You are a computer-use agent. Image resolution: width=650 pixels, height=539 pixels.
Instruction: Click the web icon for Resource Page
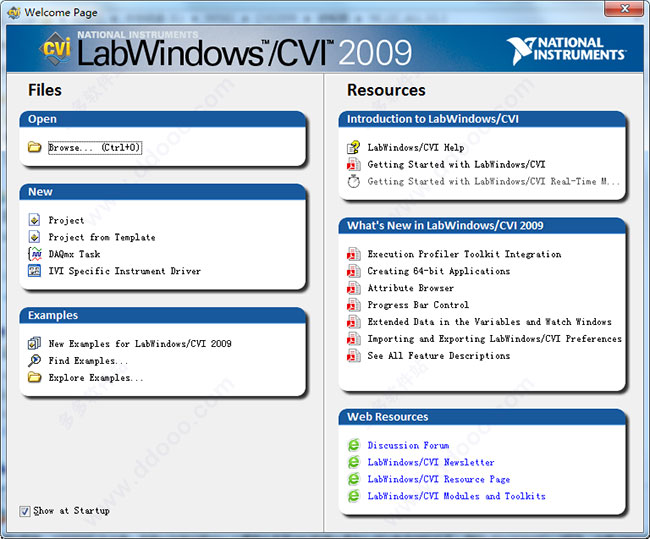click(354, 479)
